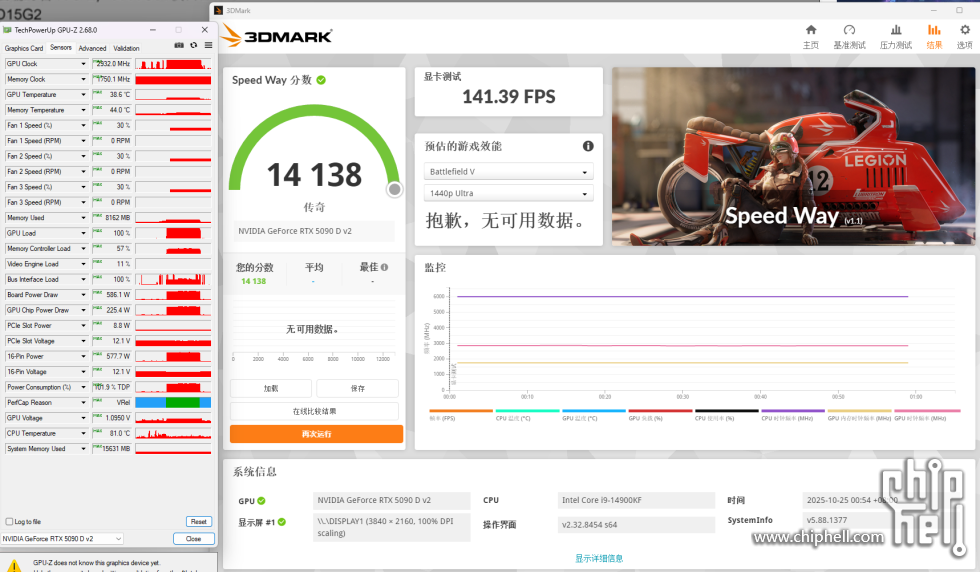The image size is (980, 572).
Task: Open the GPU-Z hamburger menu
Action: click(208, 45)
